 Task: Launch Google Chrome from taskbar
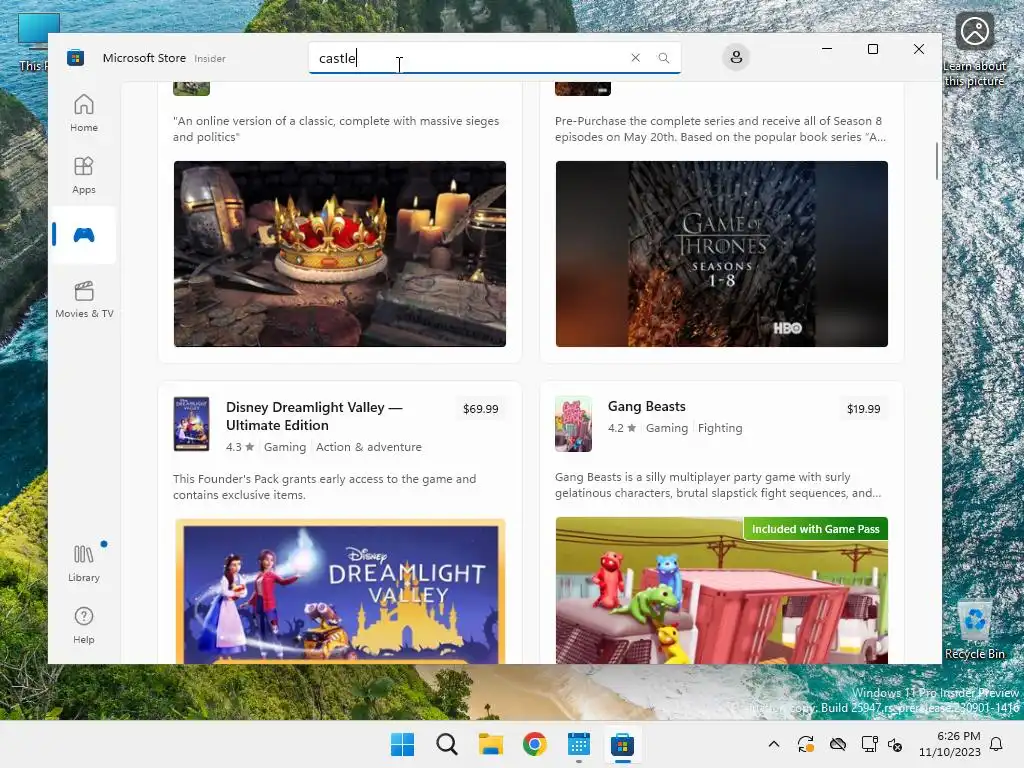pyautogui.click(x=535, y=744)
